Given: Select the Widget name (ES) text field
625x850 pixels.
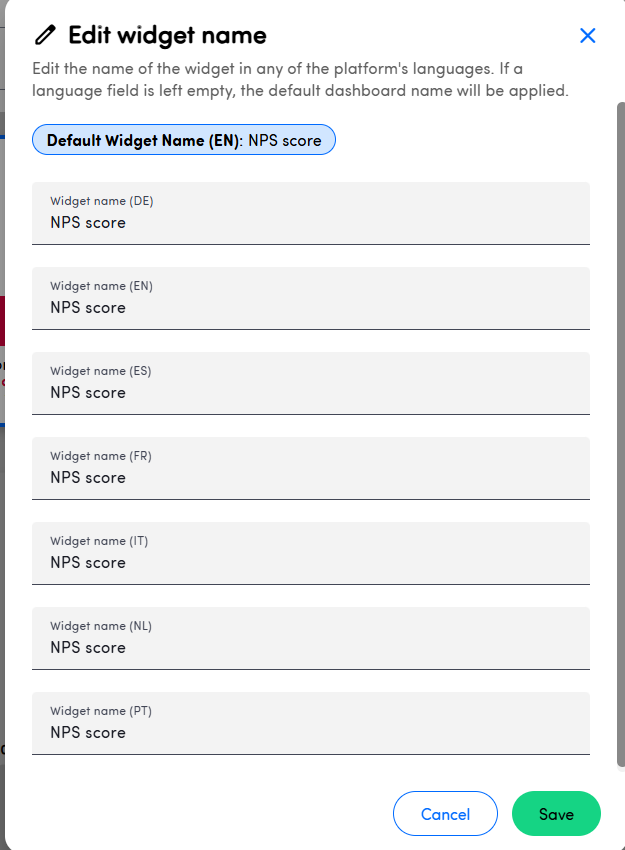Looking at the screenshot, I should point(311,384).
